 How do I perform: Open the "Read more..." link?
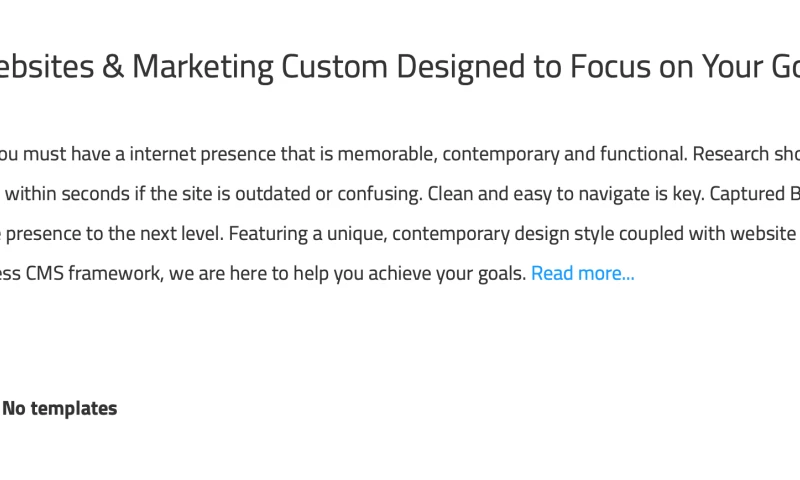pos(582,273)
